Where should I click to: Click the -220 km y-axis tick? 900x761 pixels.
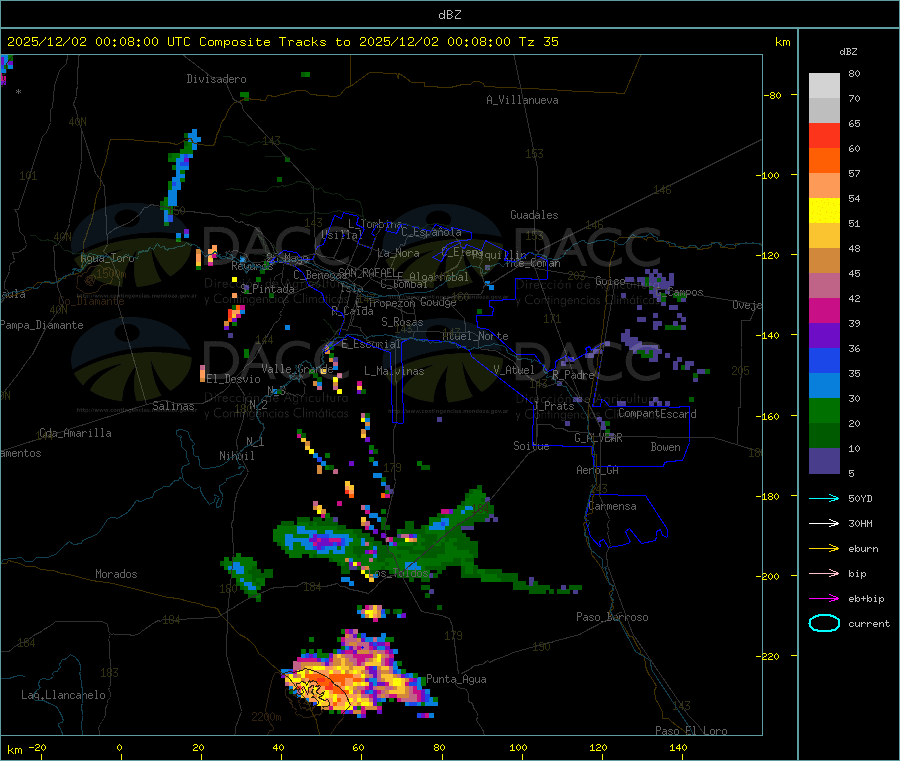pyautogui.click(x=770, y=657)
